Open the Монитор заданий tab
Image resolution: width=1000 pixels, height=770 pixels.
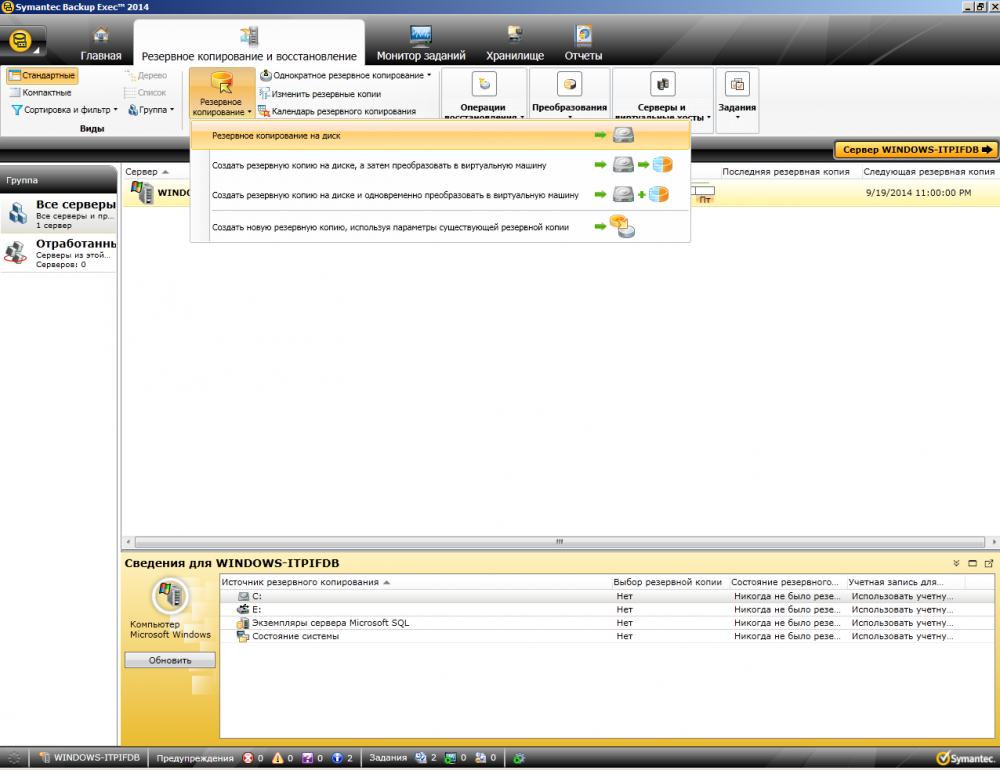421,43
